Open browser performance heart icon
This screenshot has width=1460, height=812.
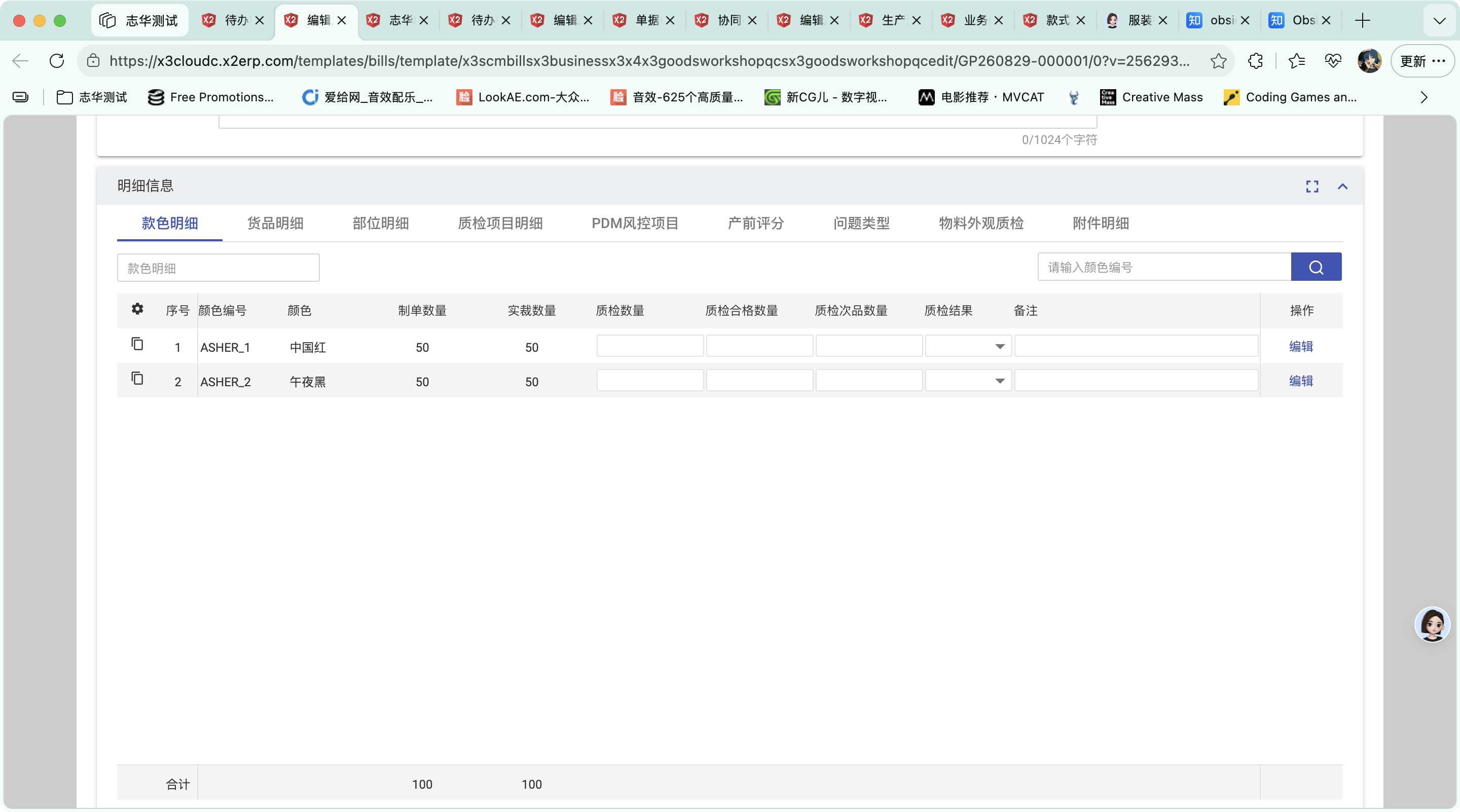pos(1333,61)
